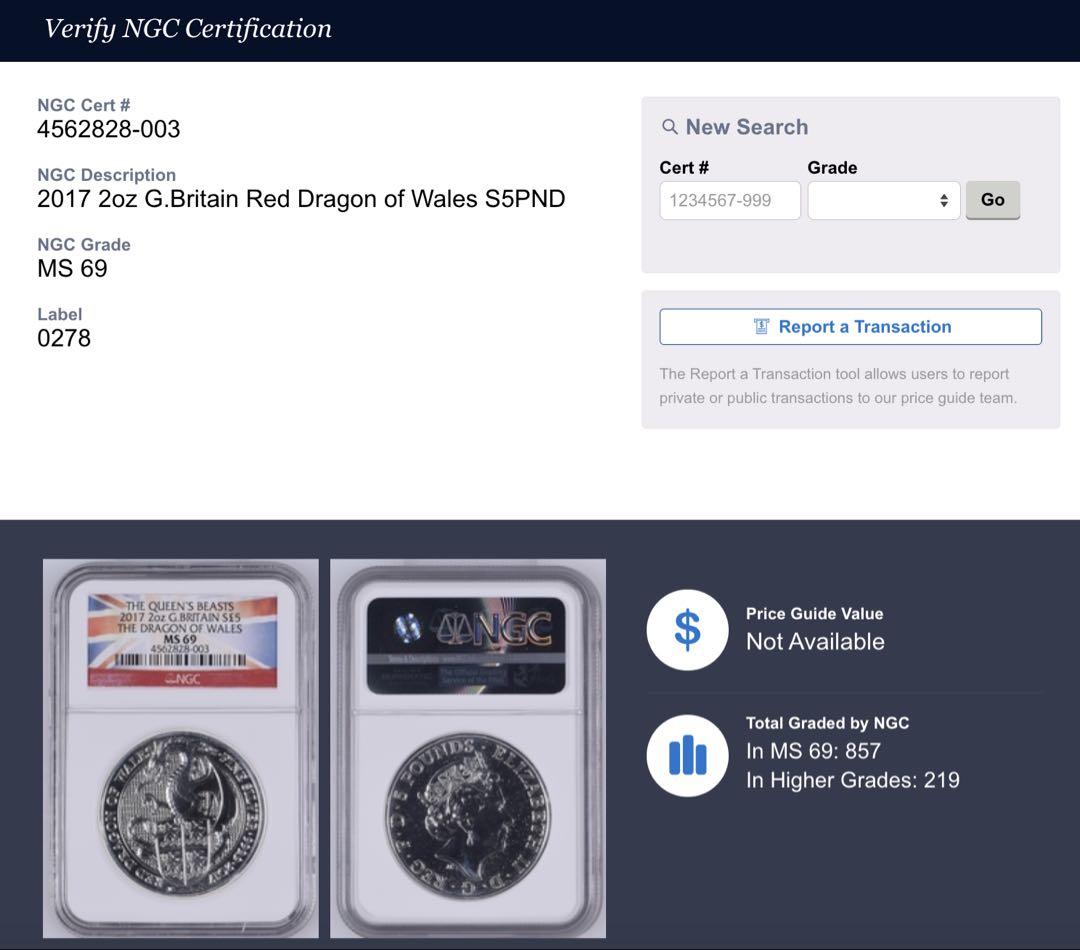Click the Grade label above the dropdown
This screenshot has height=950, width=1080.
pos(832,167)
